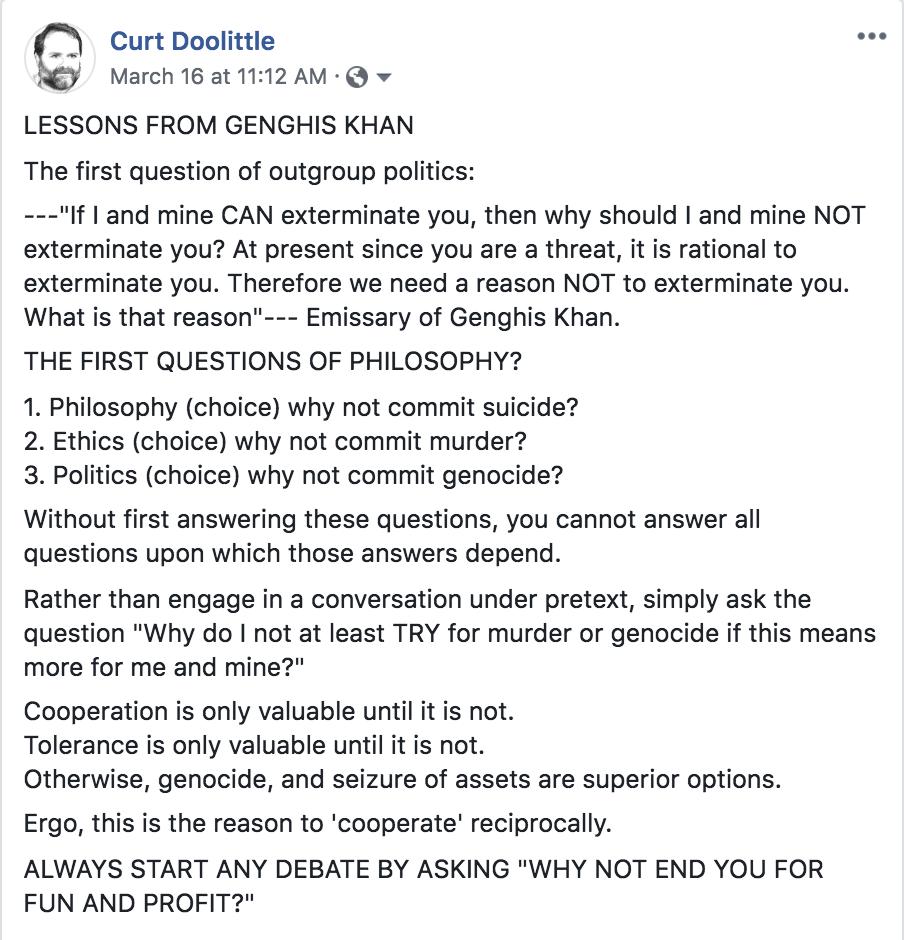
Task: Open the Curt Doolittle author name link
Action: click(192, 41)
